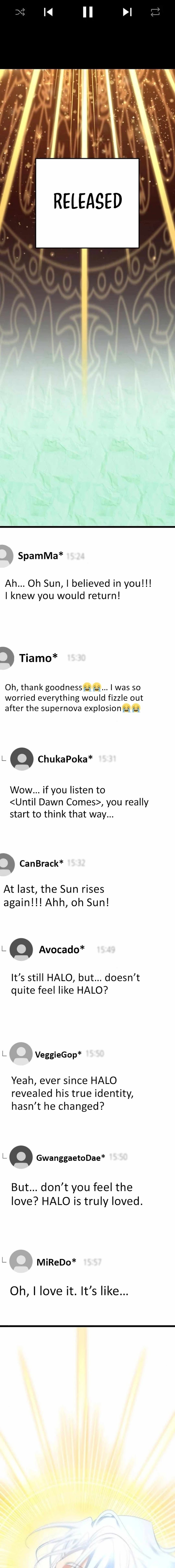Click the RELEASED white panel
The height and width of the screenshot is (1568, 175).
click(x=87, y=203)
